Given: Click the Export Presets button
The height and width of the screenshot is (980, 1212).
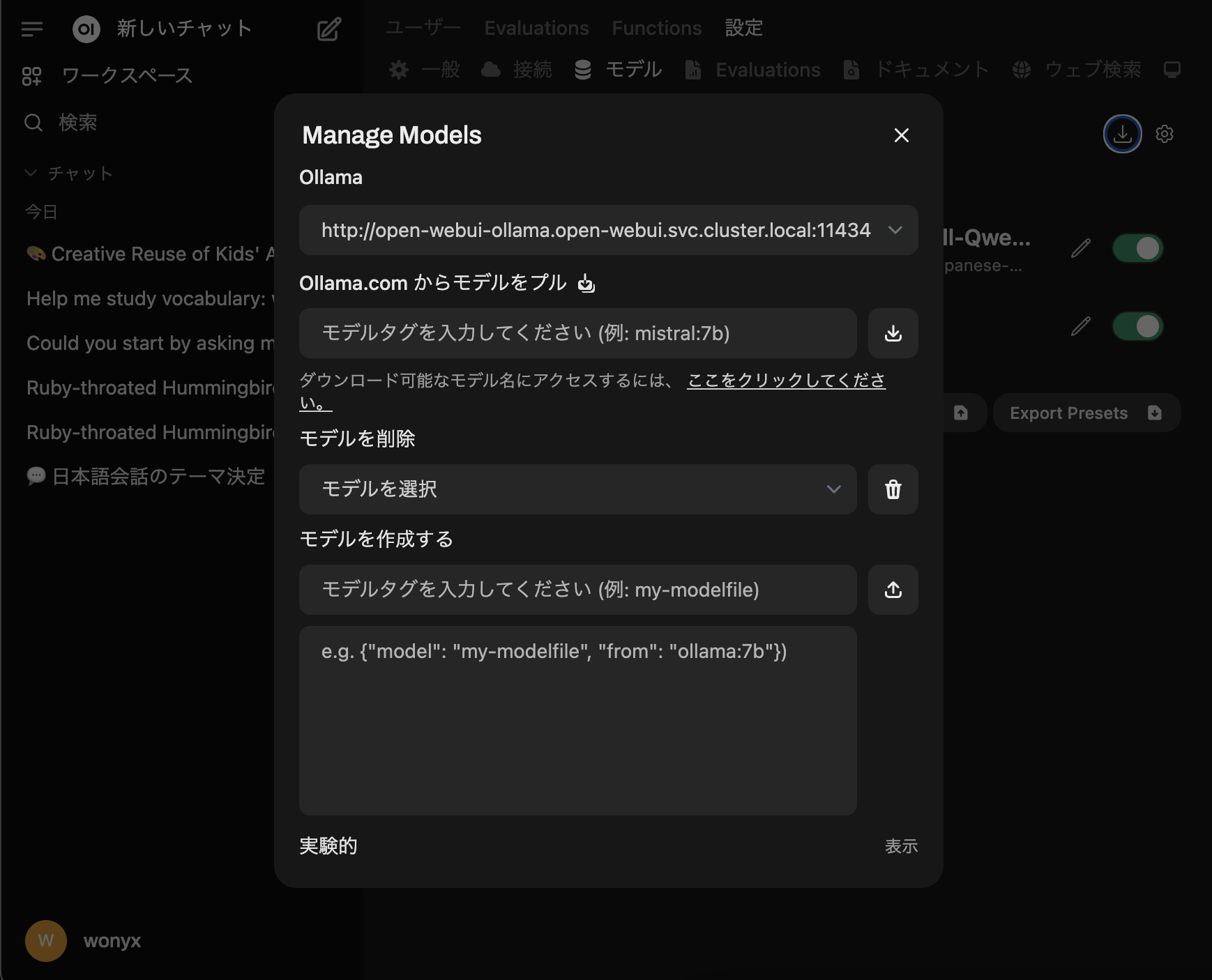Looking at the screenshot, I should pos(1086,413).
